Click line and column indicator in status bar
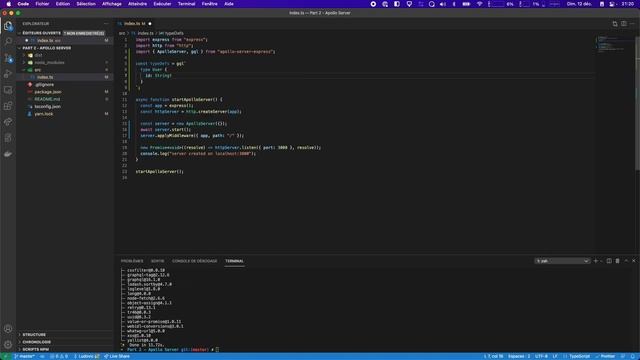Viewport: 640px width, 360px height. (x=493, y=356)
